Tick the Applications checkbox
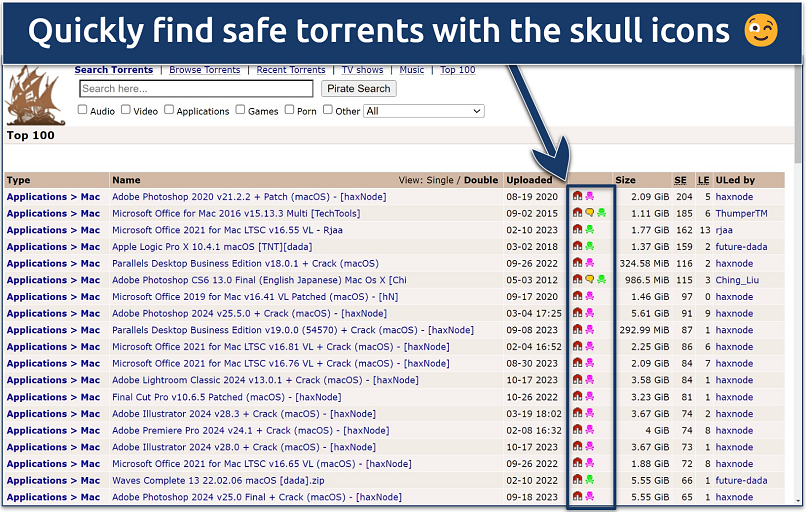806x512 pixels. tap(169, 109)
